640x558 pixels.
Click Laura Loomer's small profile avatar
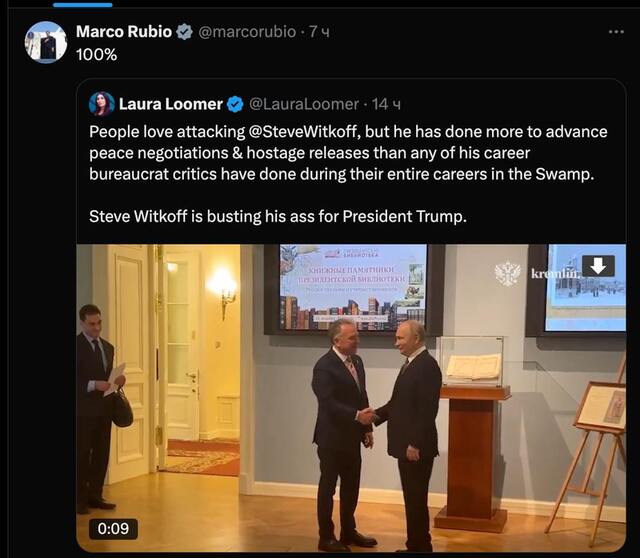click(x=101, y=103)
